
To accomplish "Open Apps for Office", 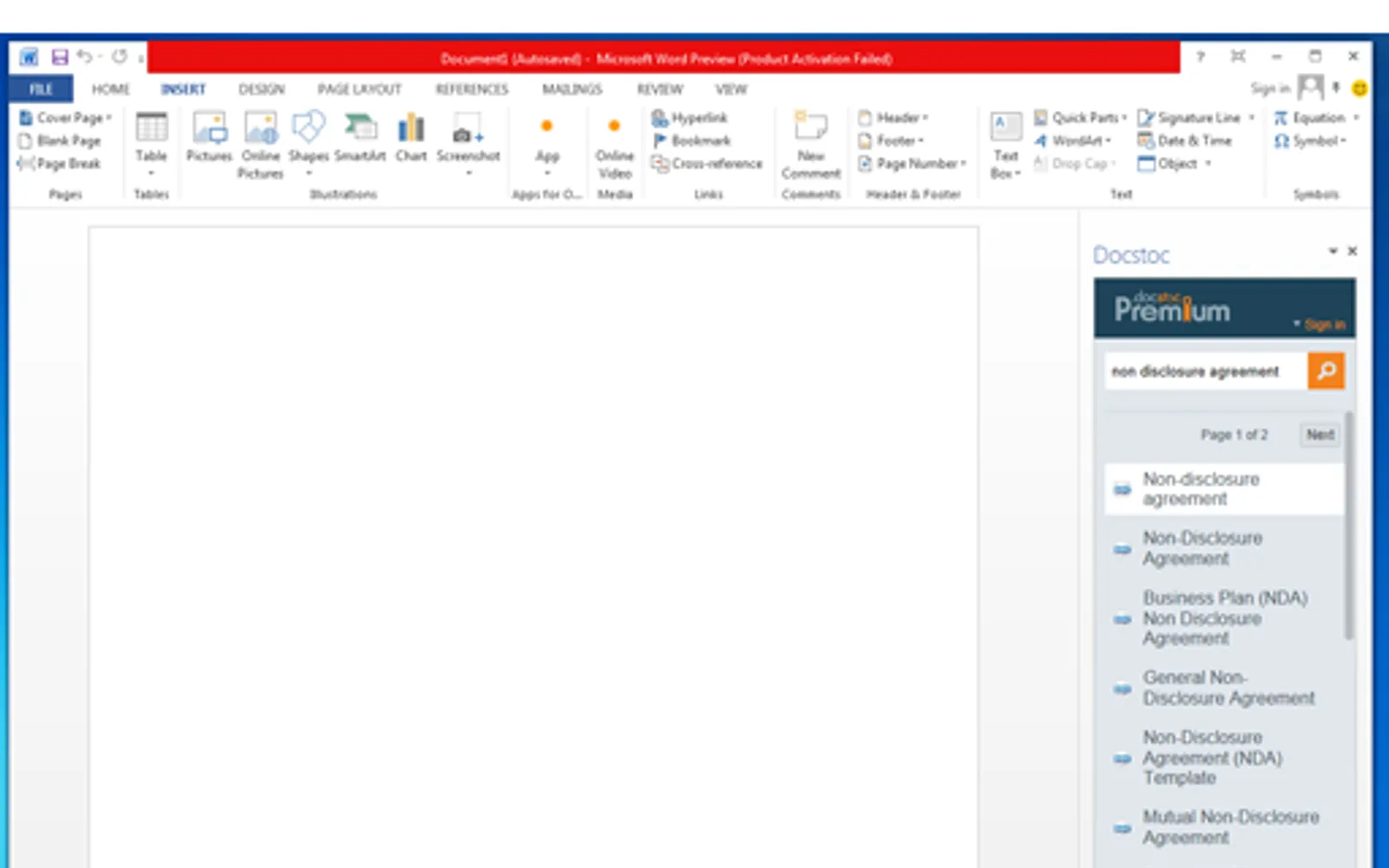I will (547, 145).
